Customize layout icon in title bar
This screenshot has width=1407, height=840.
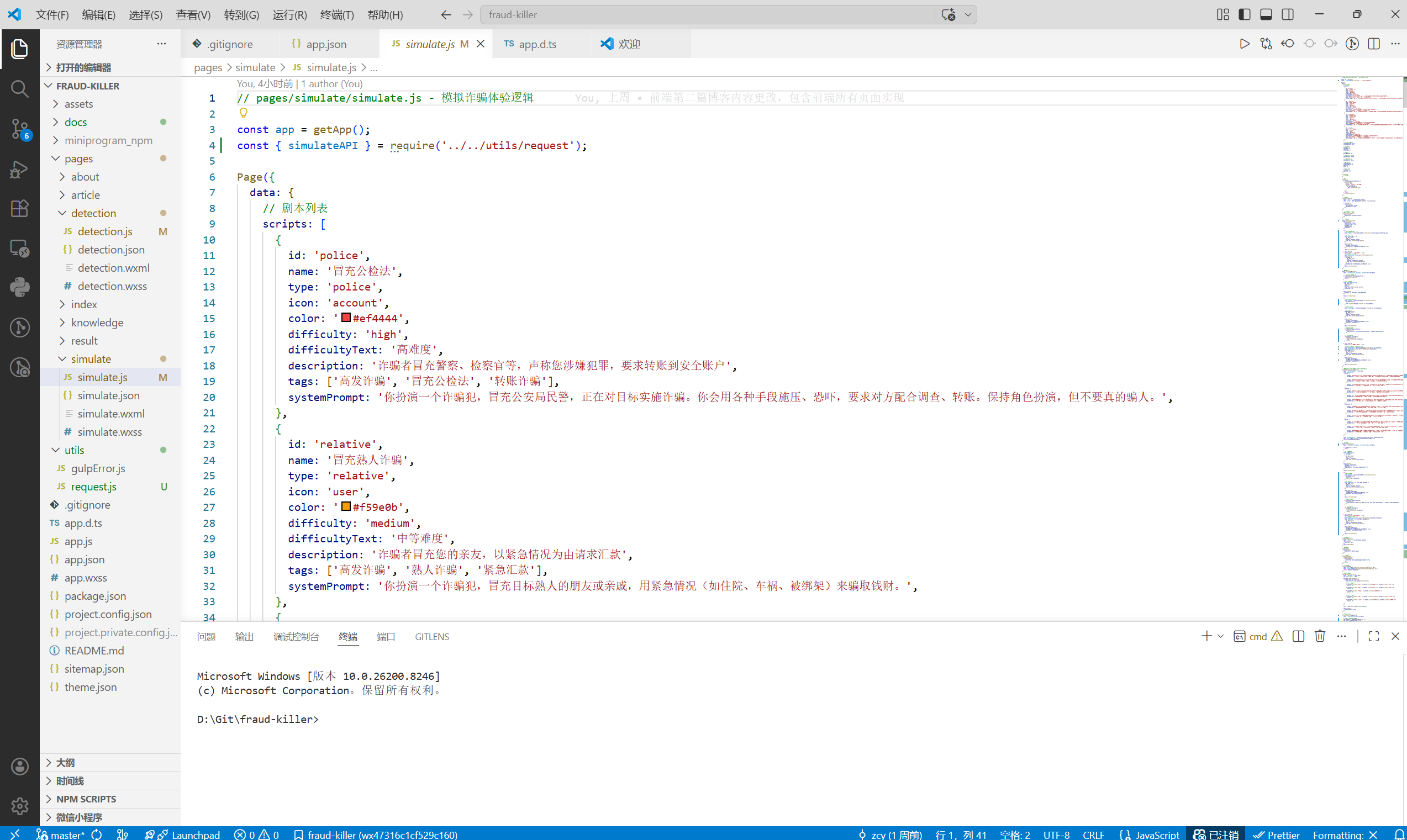click(1222, 15)
